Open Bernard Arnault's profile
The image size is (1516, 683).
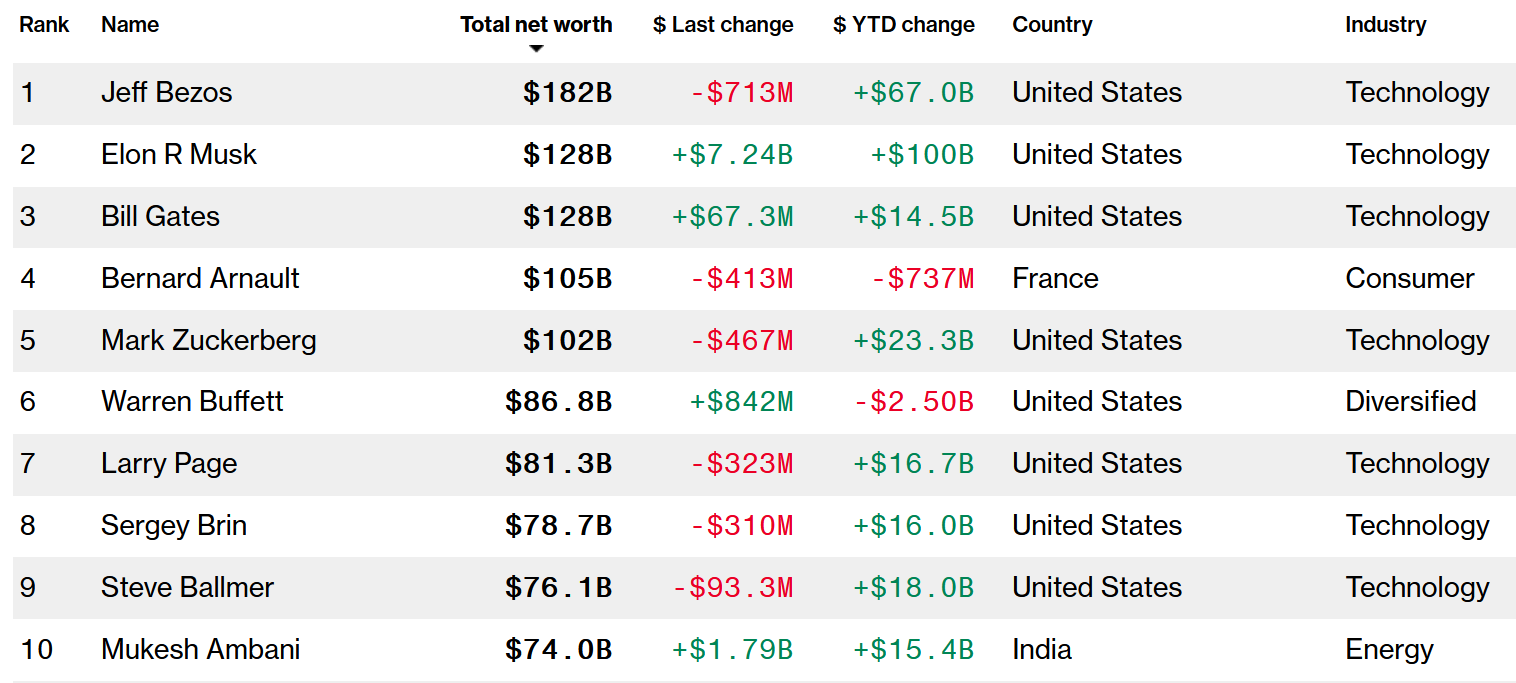pyautogui.click(x=200, y=279)
